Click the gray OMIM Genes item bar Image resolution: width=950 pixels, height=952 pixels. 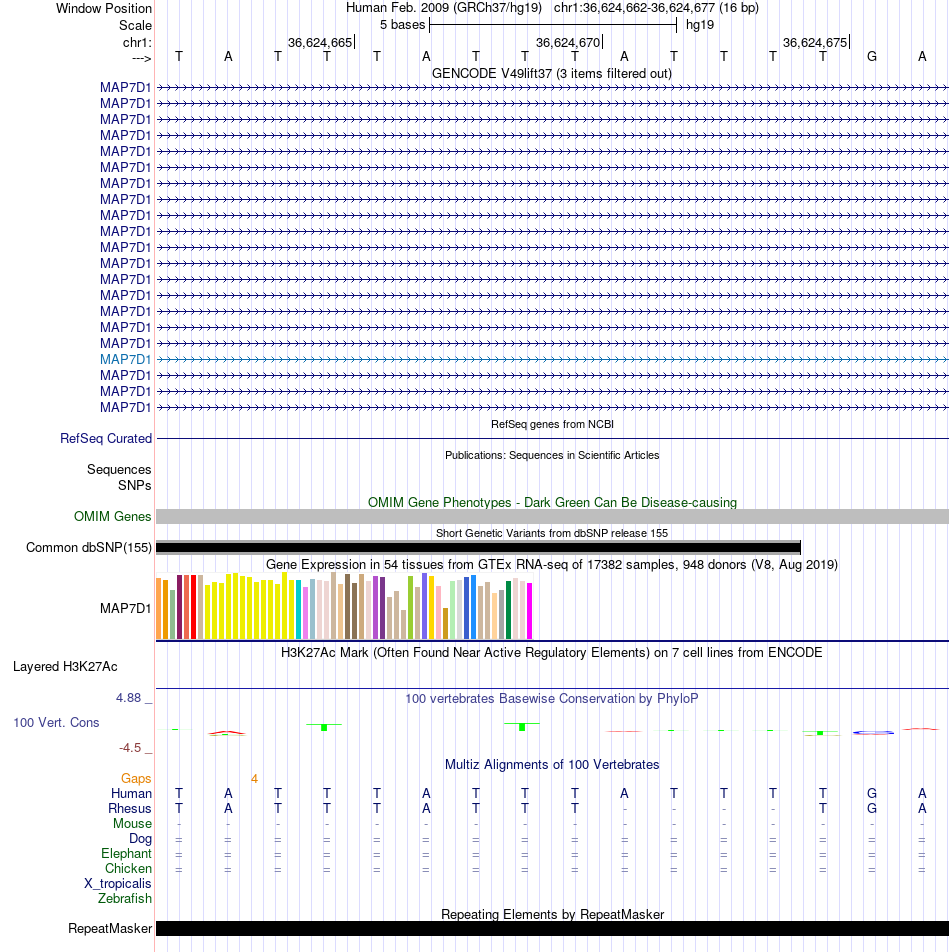click(x=552, y=517)
